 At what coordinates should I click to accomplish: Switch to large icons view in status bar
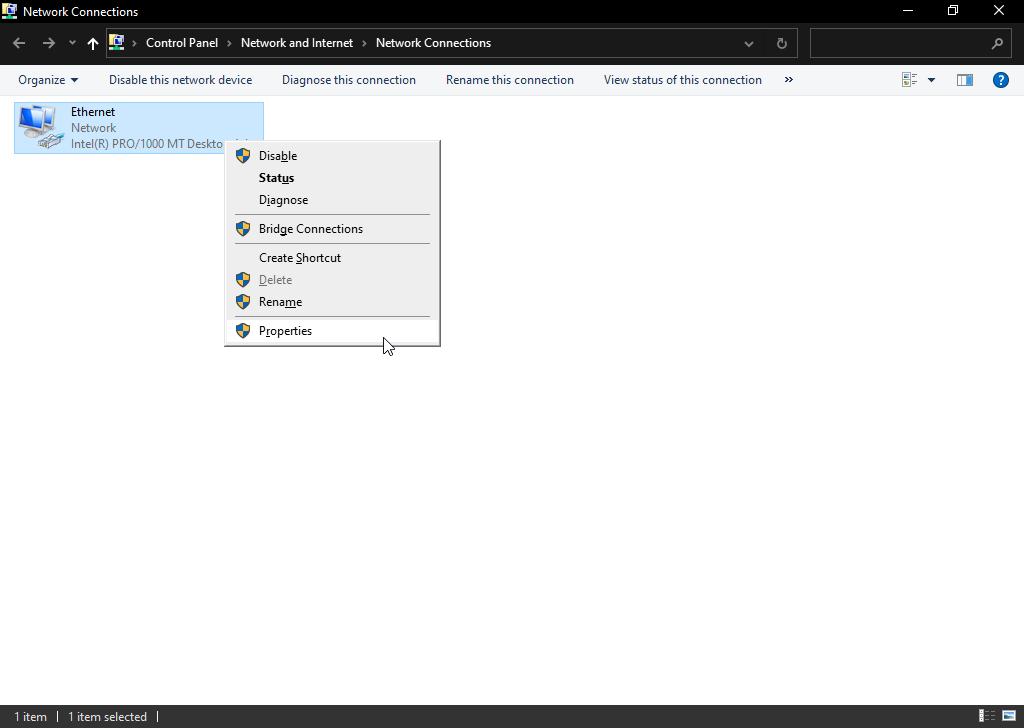pos(1009,716)
